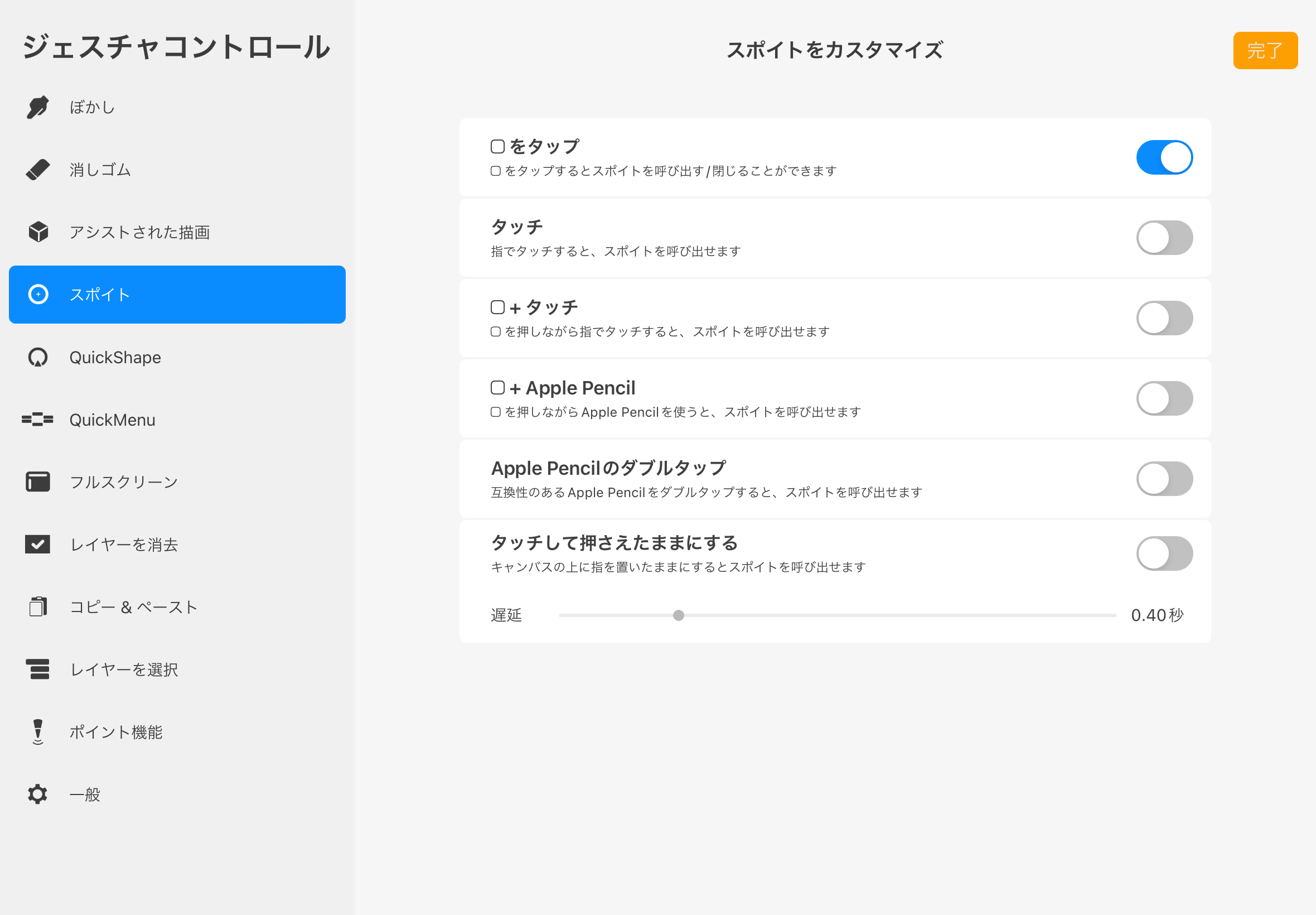Enable the □ + タッチ toggle
Screen dimensions: 1316x915
1164,318
